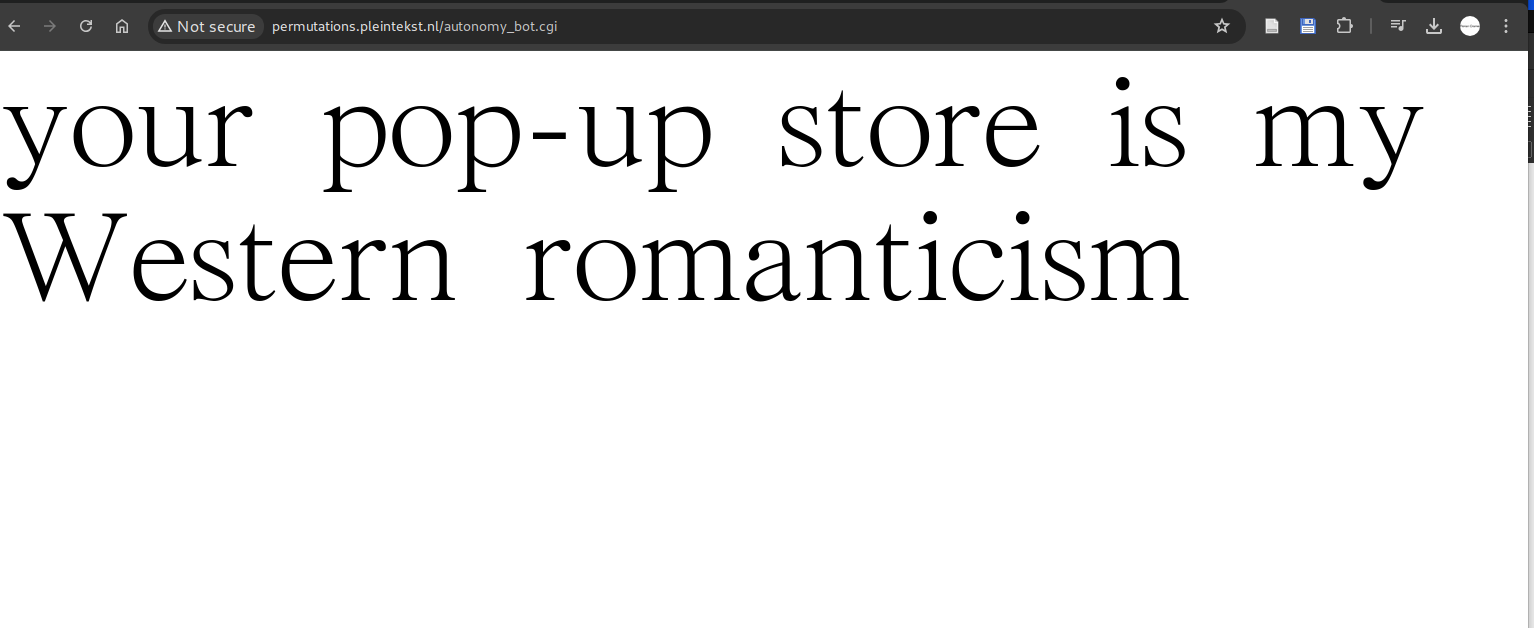Click the gray document extension icon

click(1272, 26)
